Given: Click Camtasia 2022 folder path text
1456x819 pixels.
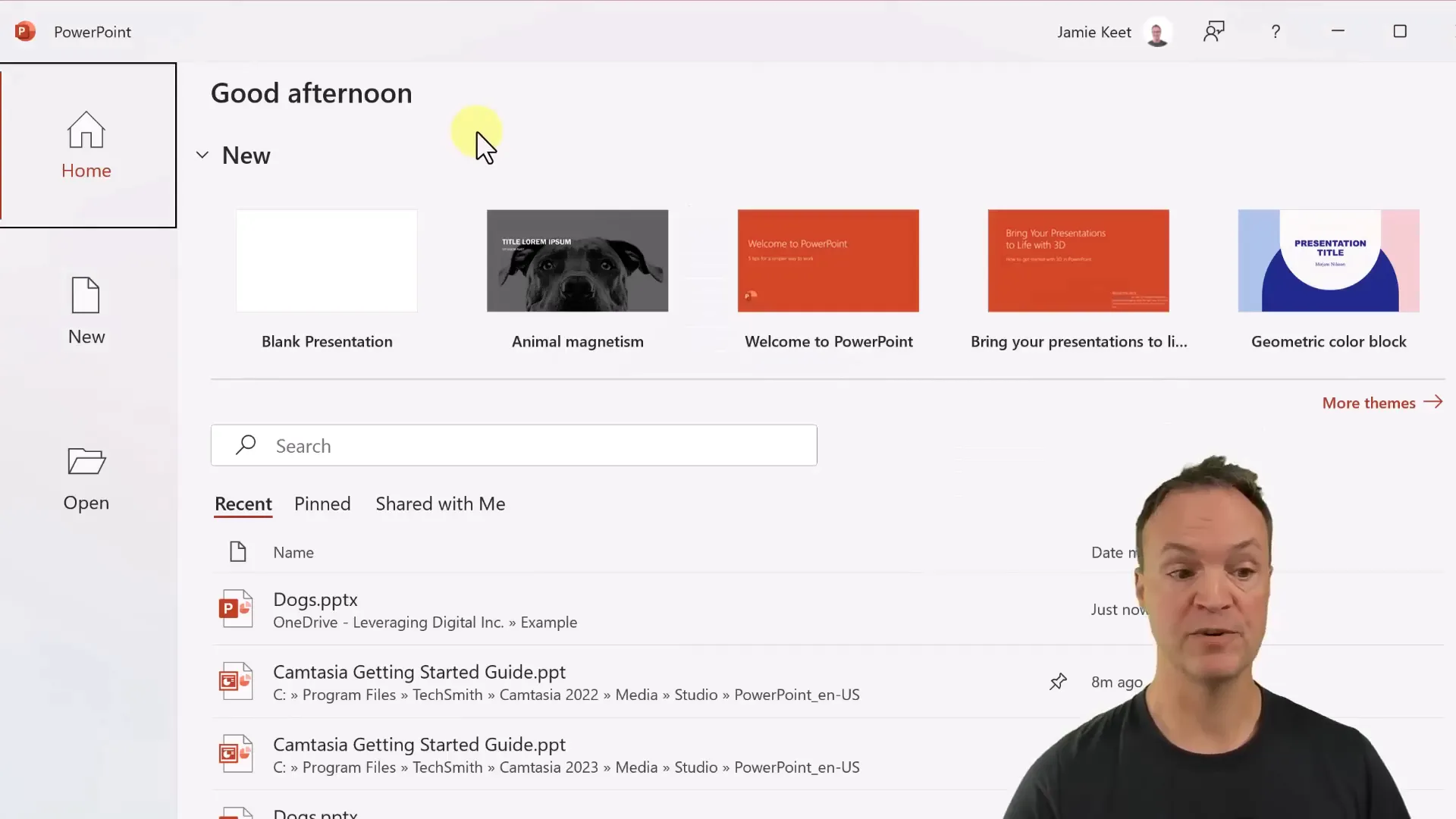Looking at the screenshot, I should coord(566,695).
